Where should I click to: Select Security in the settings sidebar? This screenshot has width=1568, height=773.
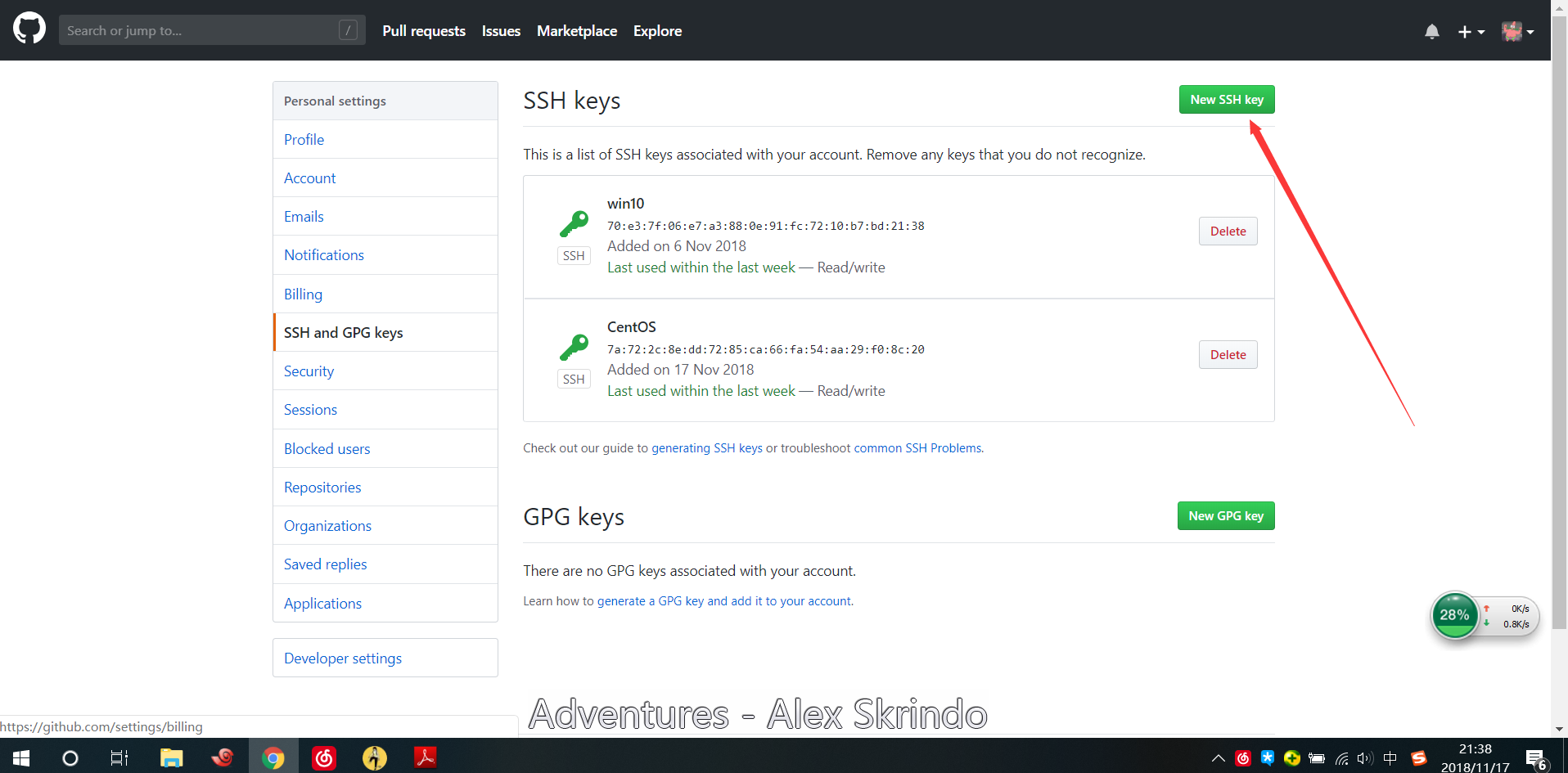[309, 371]
